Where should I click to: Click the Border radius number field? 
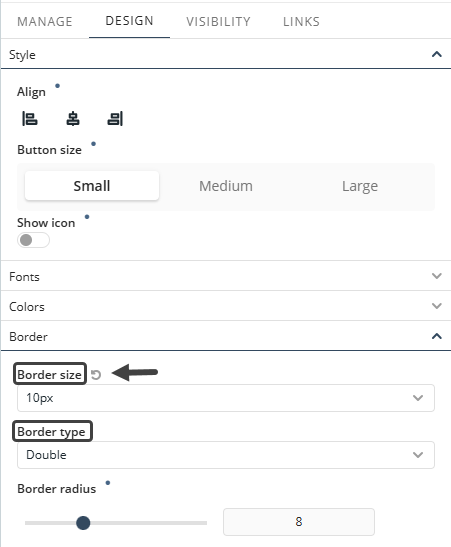[299, 522]
